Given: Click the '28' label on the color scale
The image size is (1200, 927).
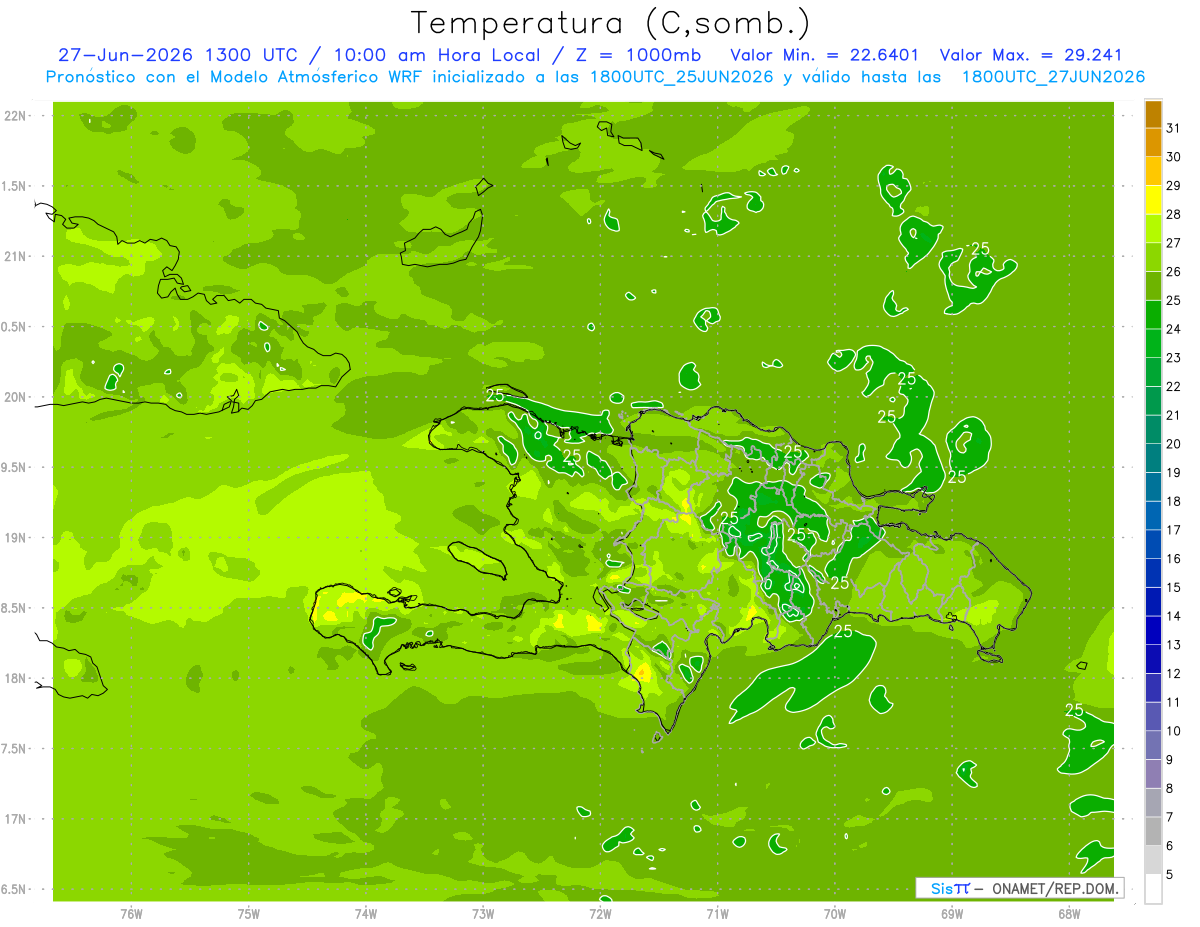Looking at the screenshot, I should tap(1174, 214).
